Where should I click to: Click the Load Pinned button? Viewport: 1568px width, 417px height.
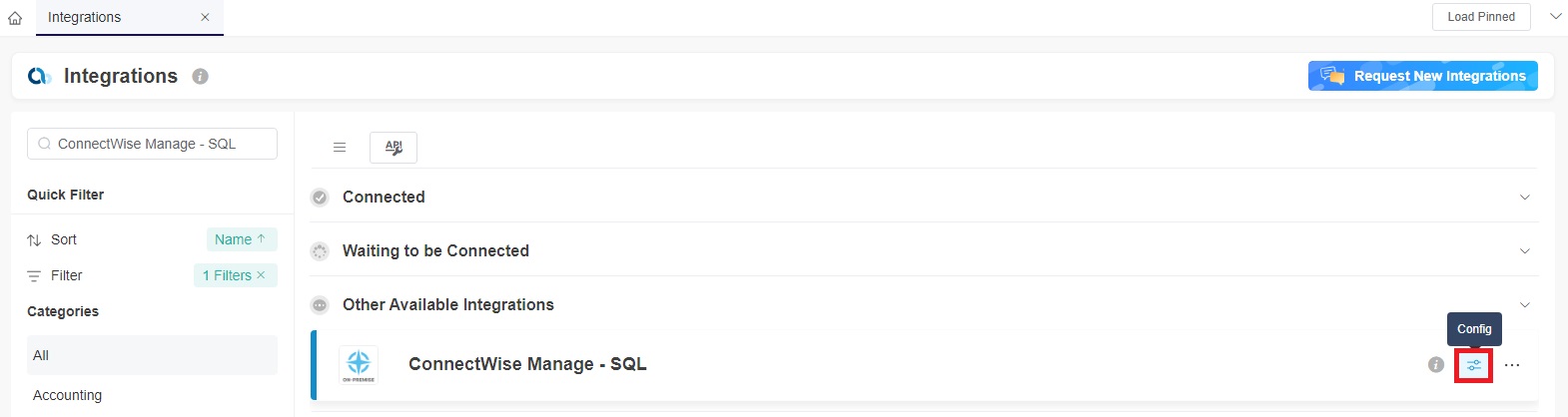tap(1481, 17)
